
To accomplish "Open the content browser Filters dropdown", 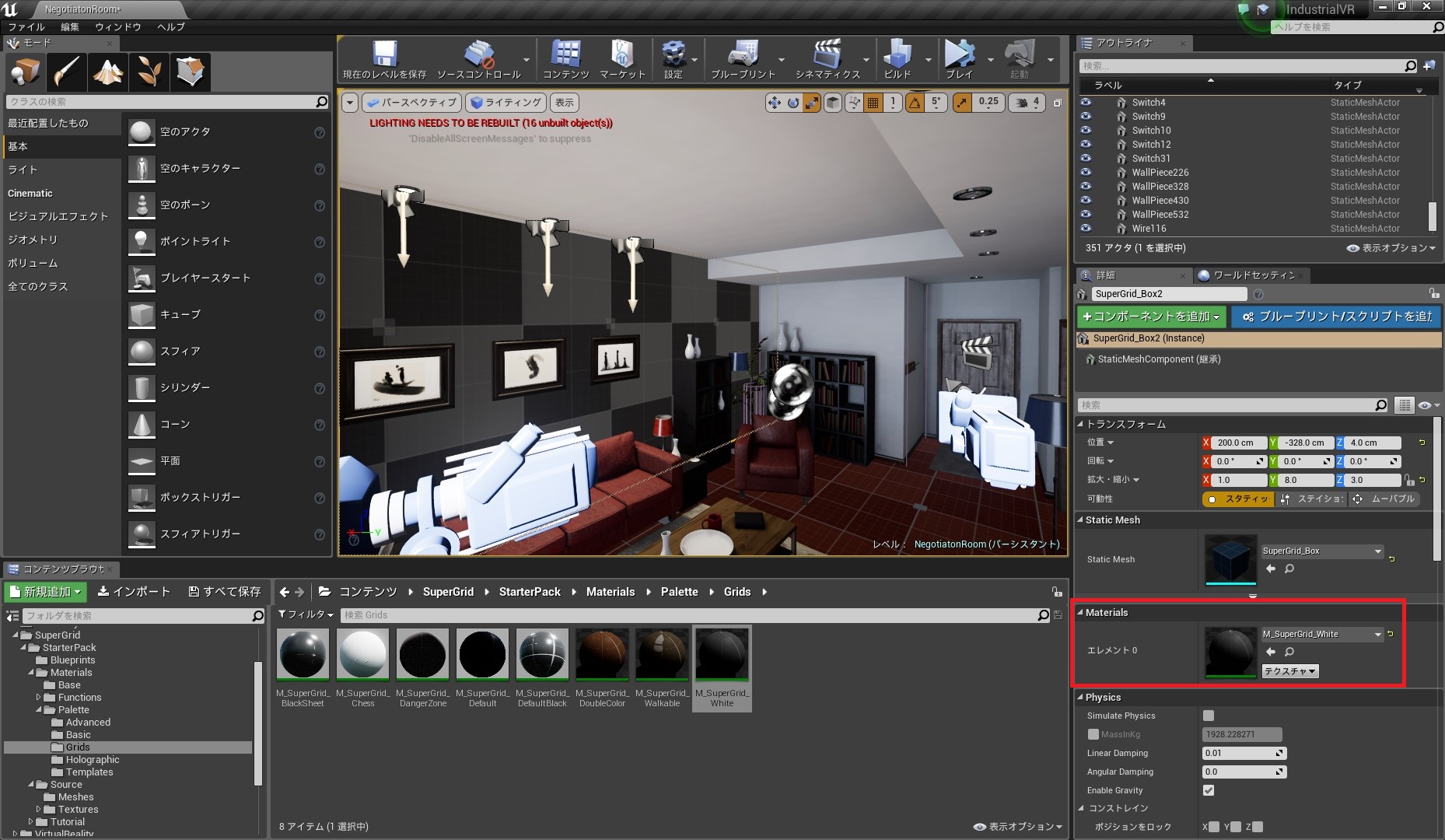I will coord(306,614).
